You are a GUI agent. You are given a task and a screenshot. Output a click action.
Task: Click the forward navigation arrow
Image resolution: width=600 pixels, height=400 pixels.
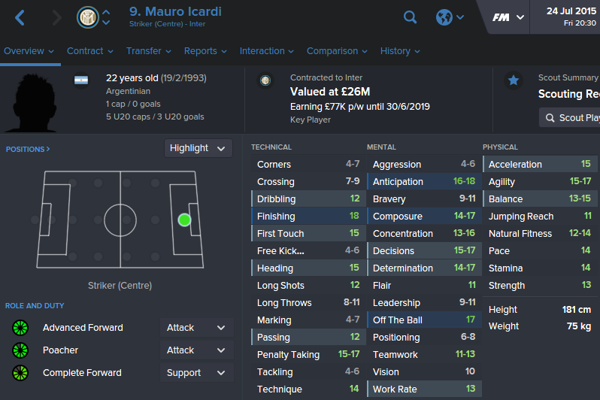click(x=56, y=17)
